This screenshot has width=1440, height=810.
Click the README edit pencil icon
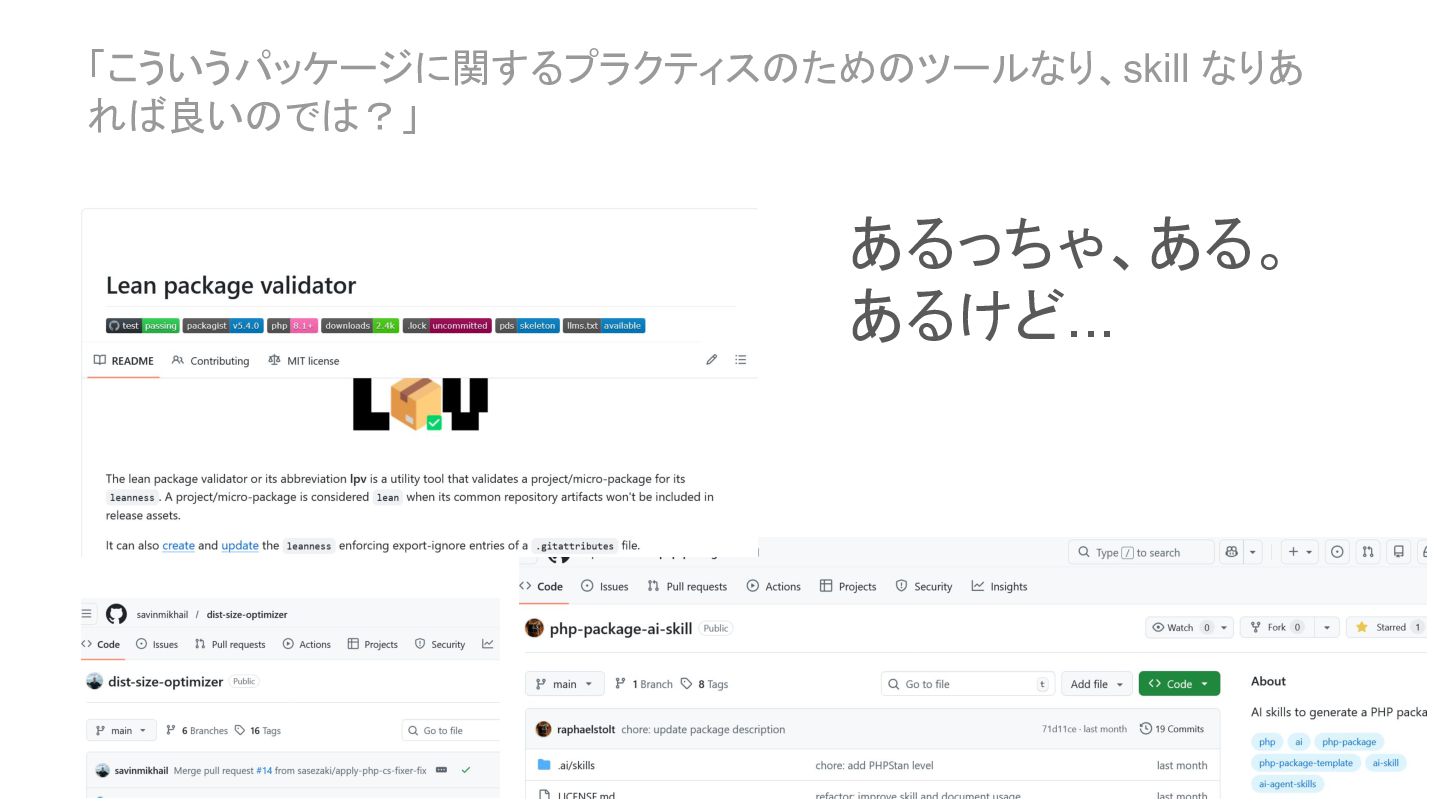711,360
